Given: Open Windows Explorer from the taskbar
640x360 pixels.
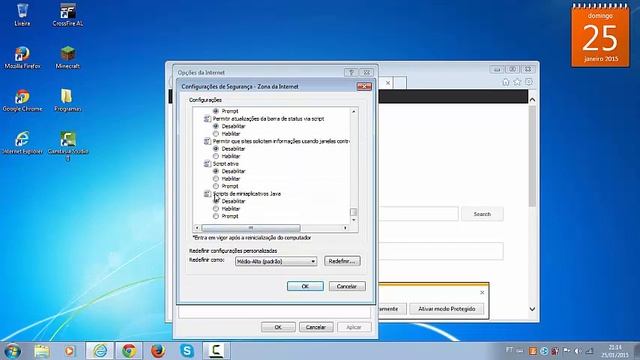Looking at the screenshot, I should pos(42,351).
